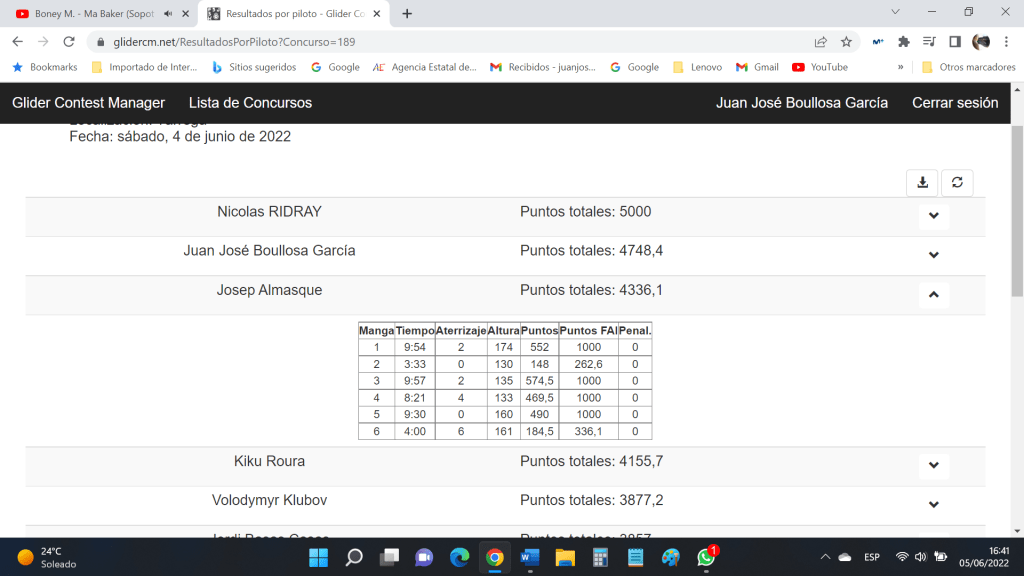
Task: Click the refresh results icon
Action: 957,182
